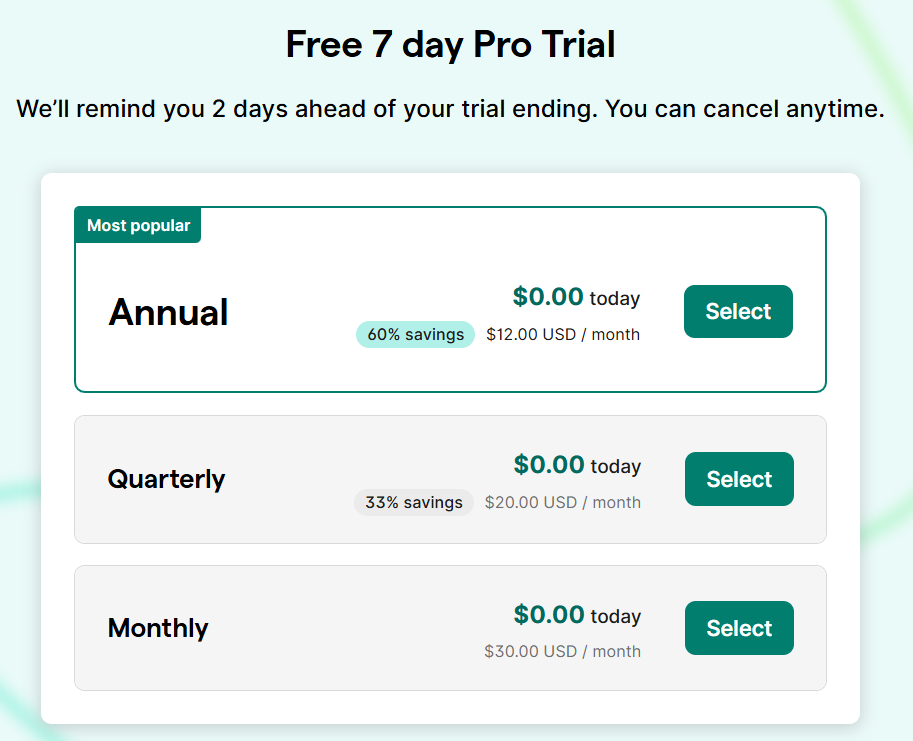Select the Quarterly plan

(738, 479)
